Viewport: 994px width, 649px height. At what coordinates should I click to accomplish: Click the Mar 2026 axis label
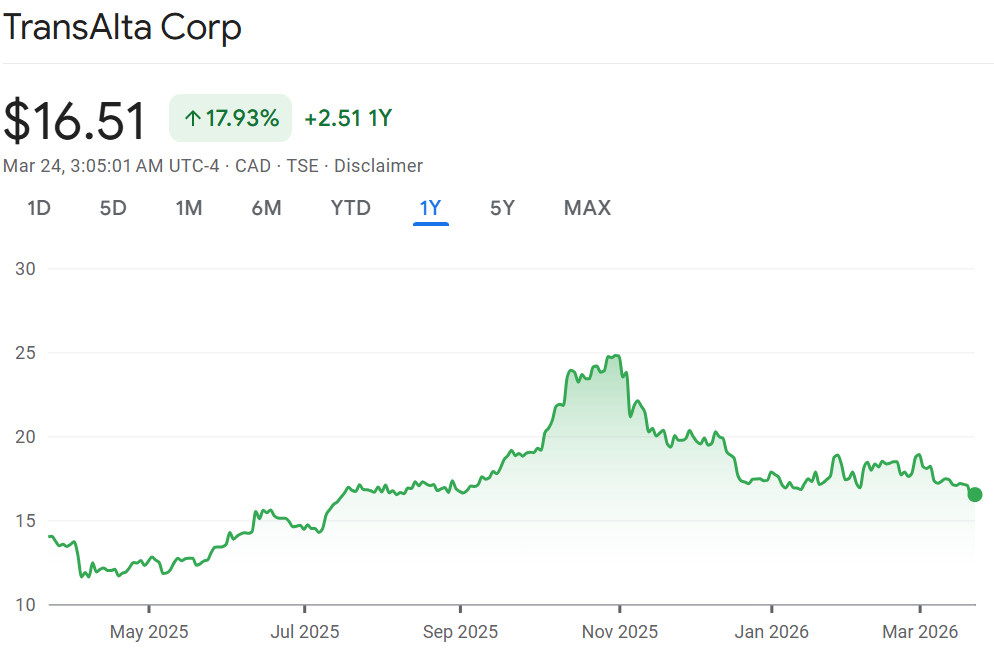click(920, 632)
